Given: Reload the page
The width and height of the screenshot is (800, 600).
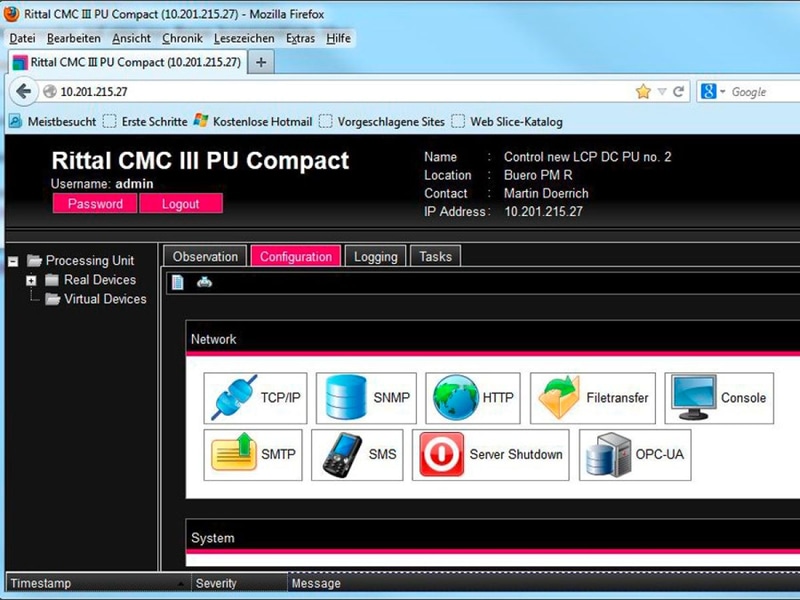Looking at the screenshot, I should [x=678, y=92].
